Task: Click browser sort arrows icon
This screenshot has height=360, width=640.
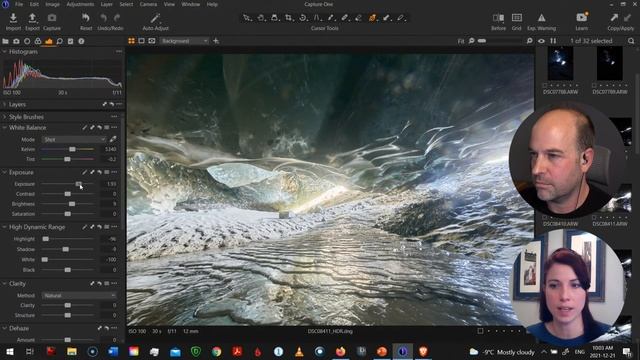Action: tap(553, 41)
